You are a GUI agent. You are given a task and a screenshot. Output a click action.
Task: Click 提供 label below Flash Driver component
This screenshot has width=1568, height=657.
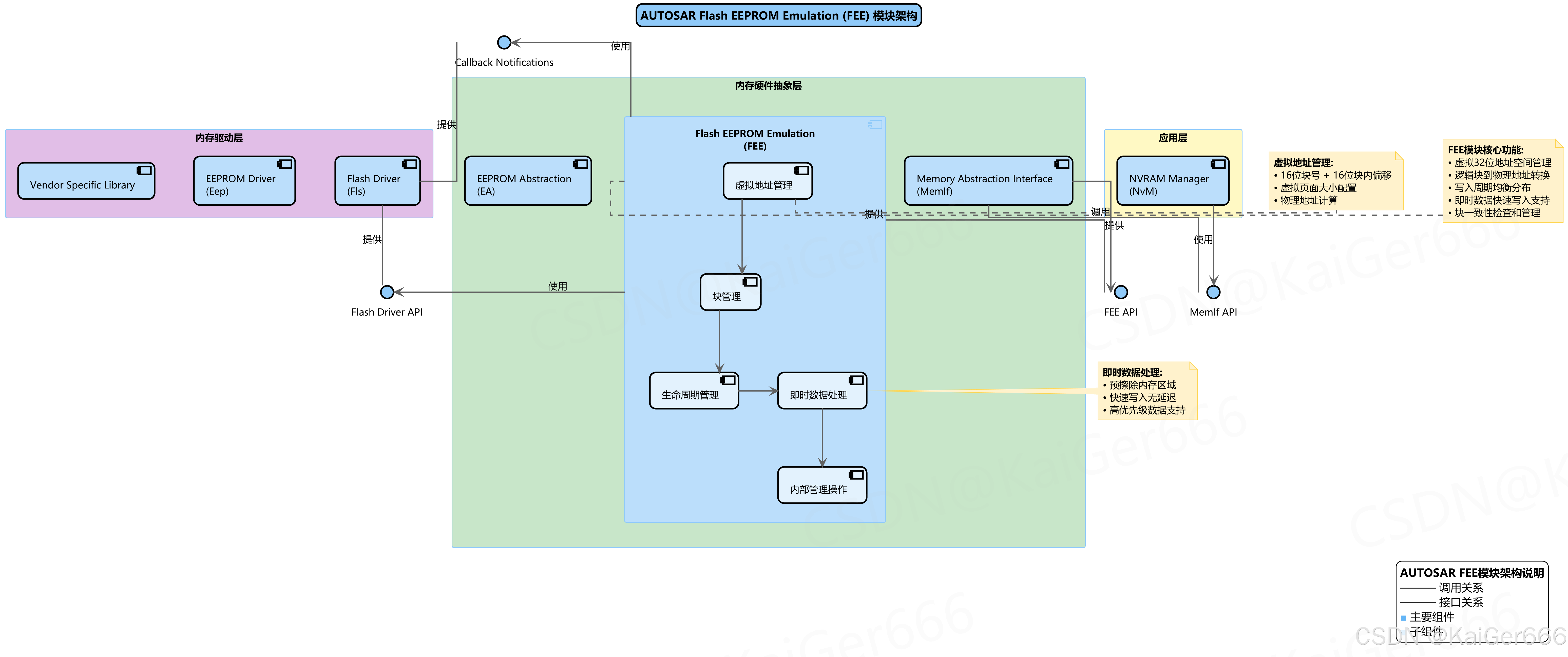pos(372,240)
